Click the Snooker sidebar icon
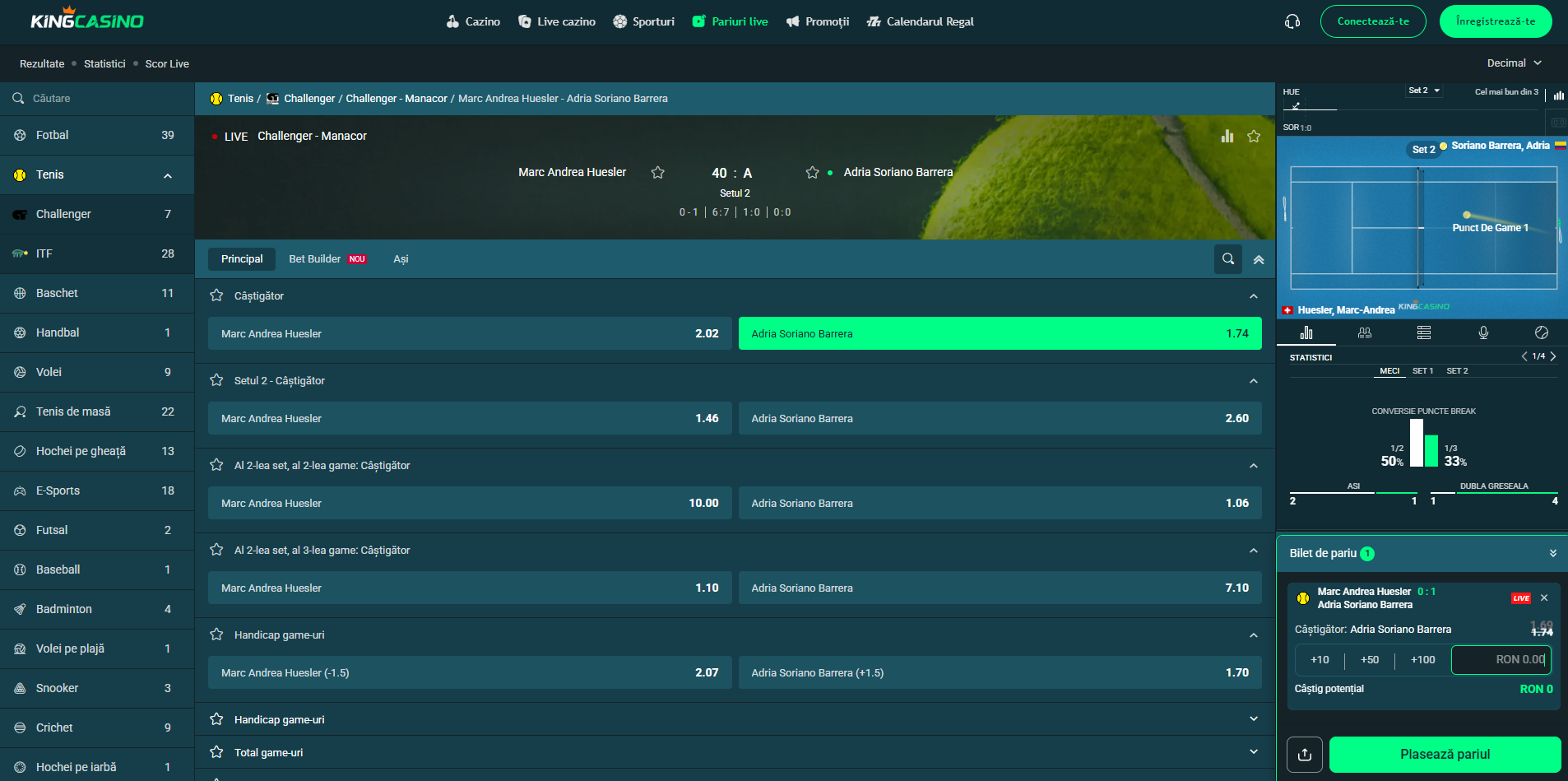This screenshot has width=1568, height=781. point(20,688)
